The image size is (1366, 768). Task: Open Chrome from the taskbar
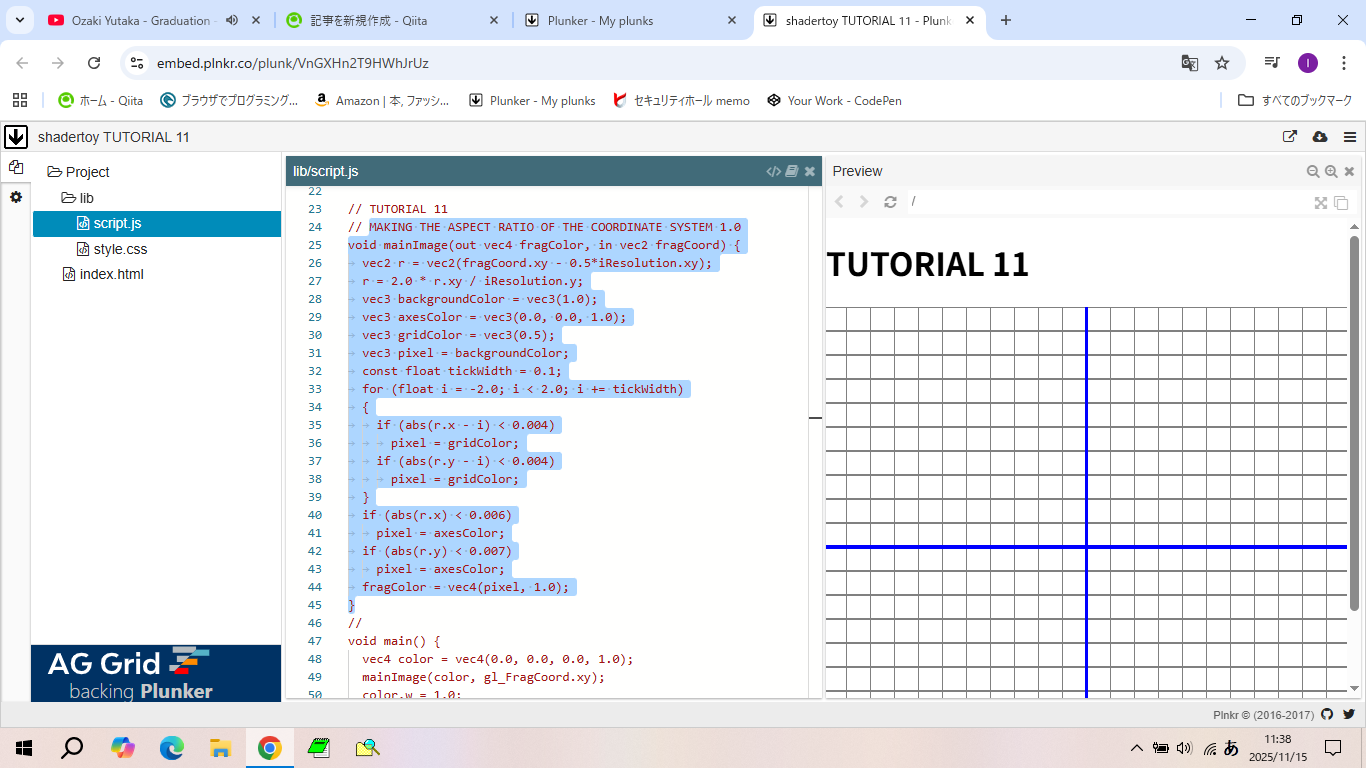click(268, 747)
